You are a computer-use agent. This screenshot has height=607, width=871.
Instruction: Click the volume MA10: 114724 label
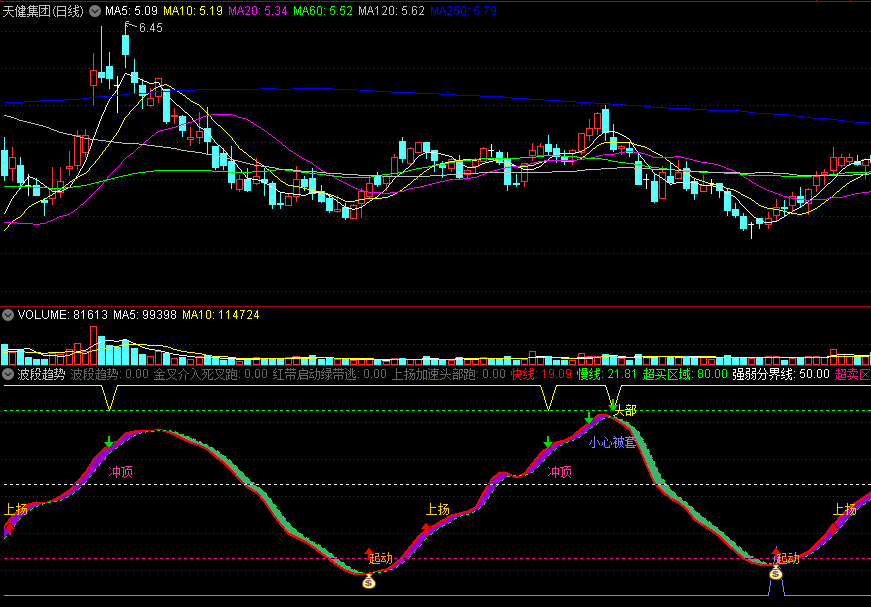(221, 315)
